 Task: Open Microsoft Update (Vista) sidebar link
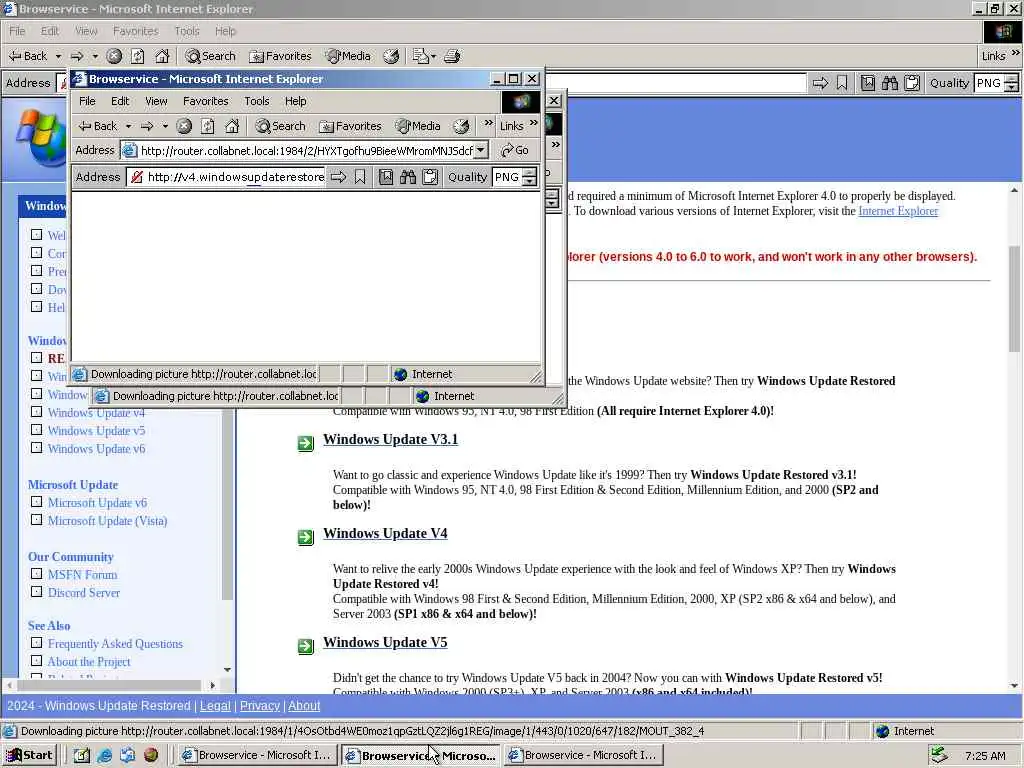(x=107, y=521)
